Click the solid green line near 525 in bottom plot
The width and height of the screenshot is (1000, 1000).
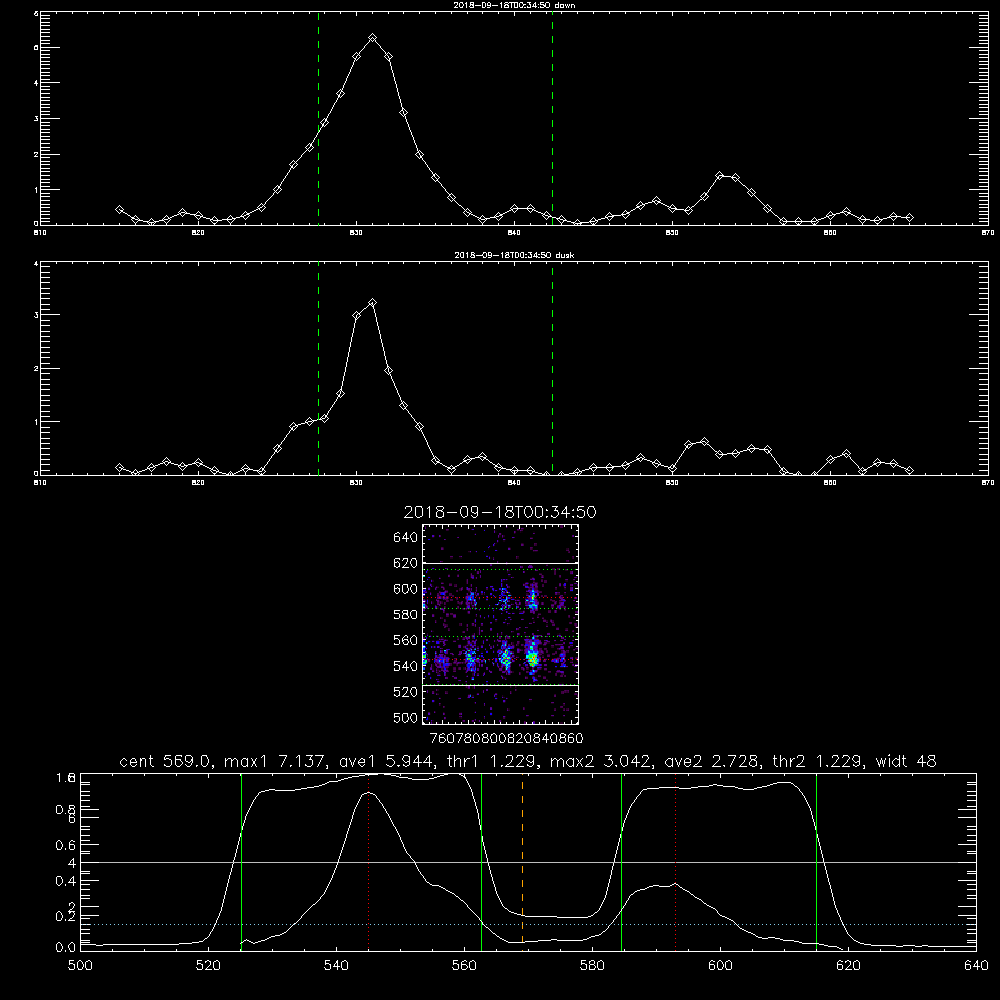tap(241, 862)
